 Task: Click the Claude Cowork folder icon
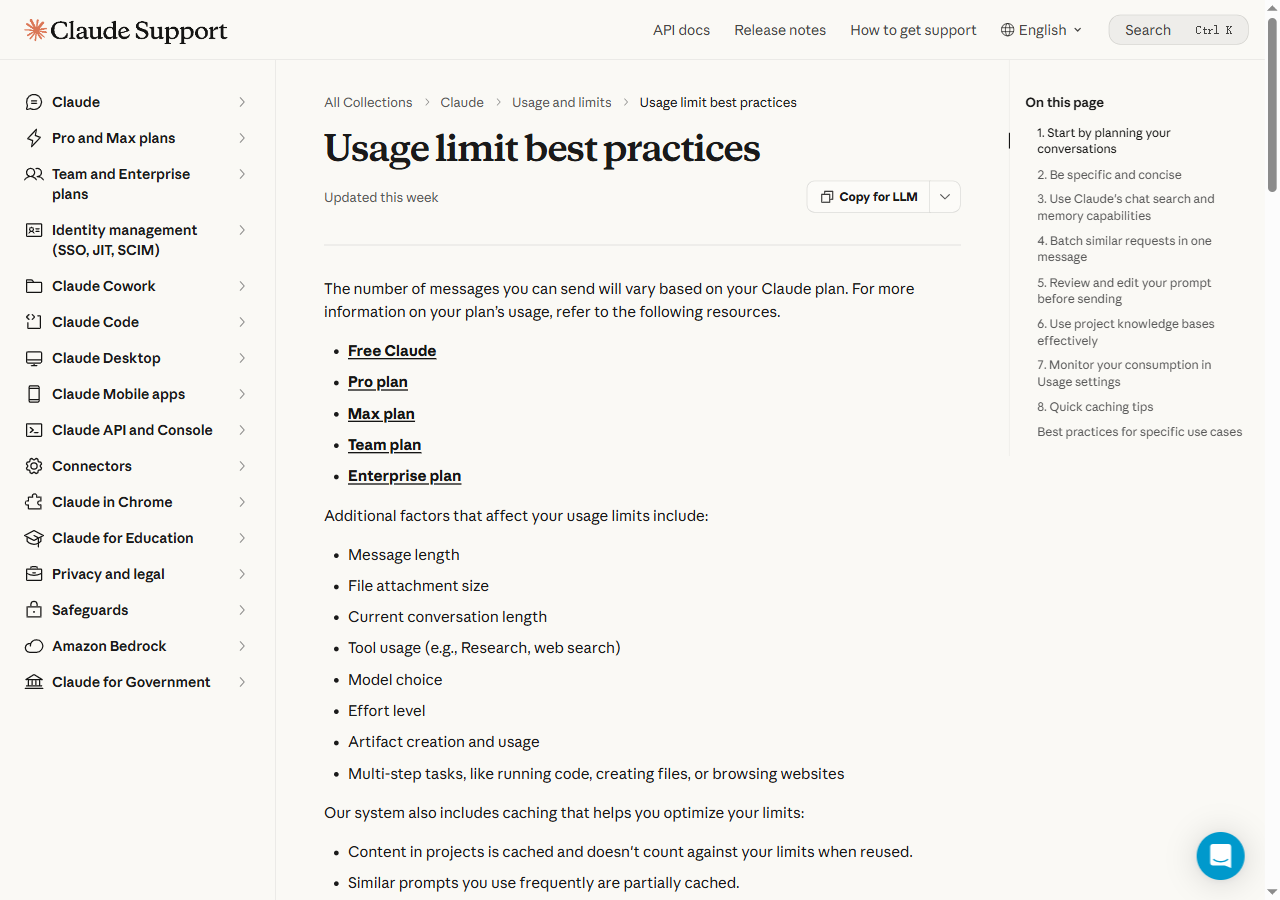click(x=34, y=286)
